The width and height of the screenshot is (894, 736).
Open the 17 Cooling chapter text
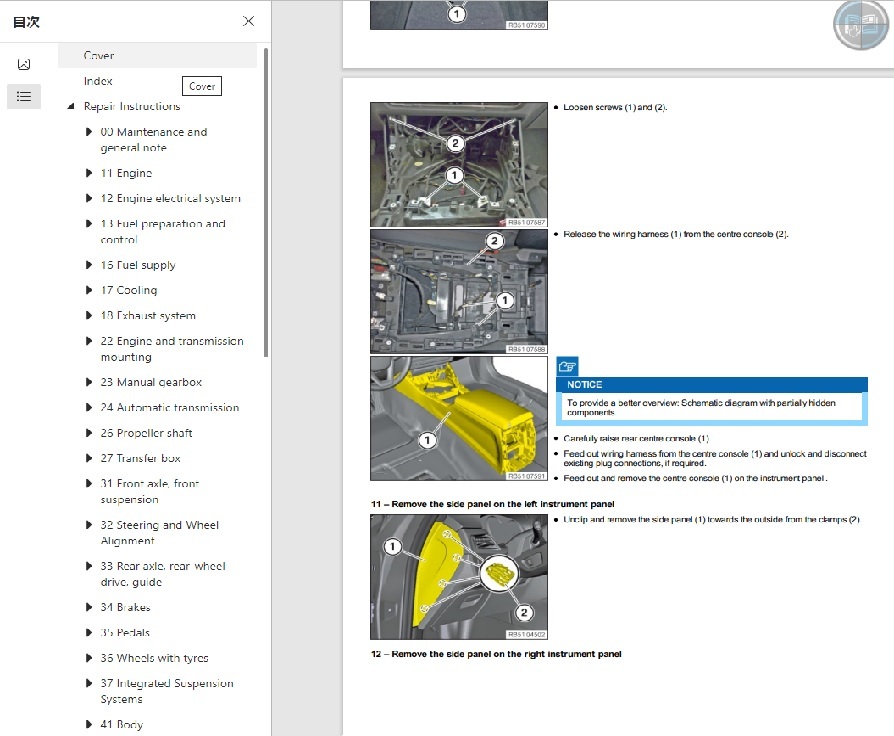pyautogui.click(x=129, y=290)
